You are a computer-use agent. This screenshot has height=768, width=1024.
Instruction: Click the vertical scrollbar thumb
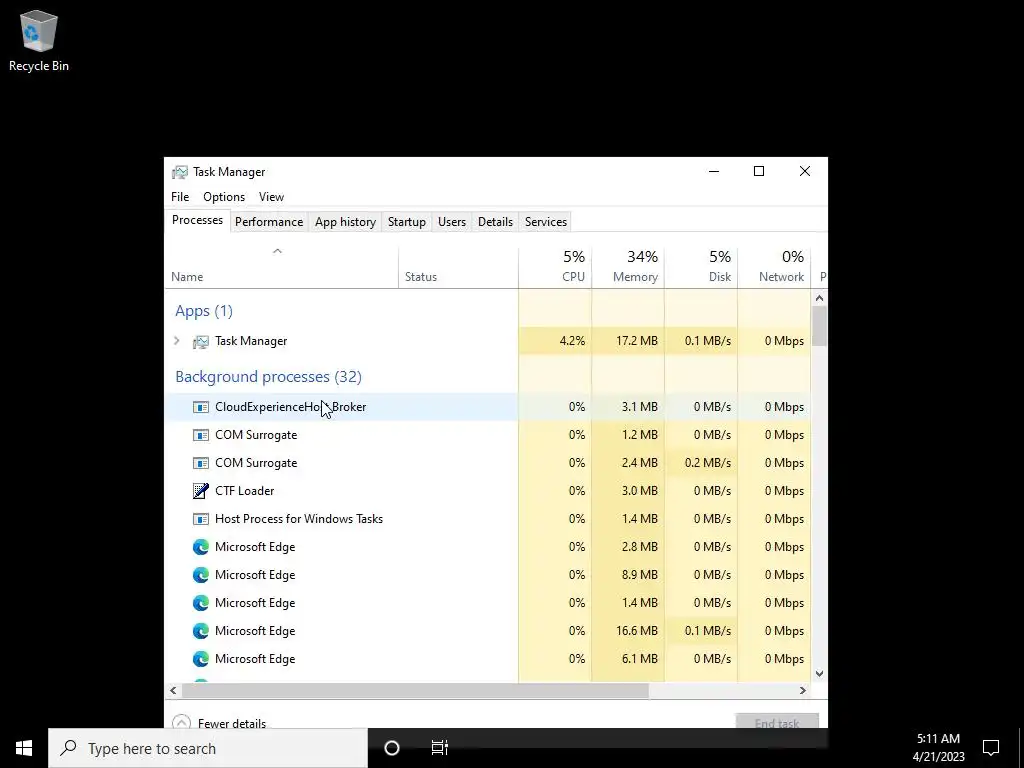pos(820,326)
